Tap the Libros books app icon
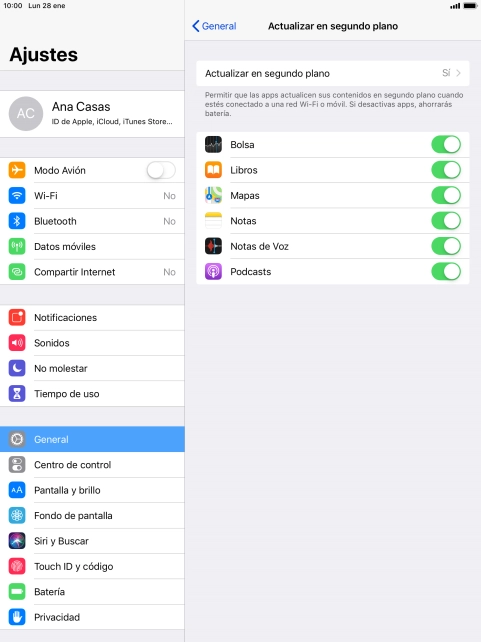 tap(213, 170)
